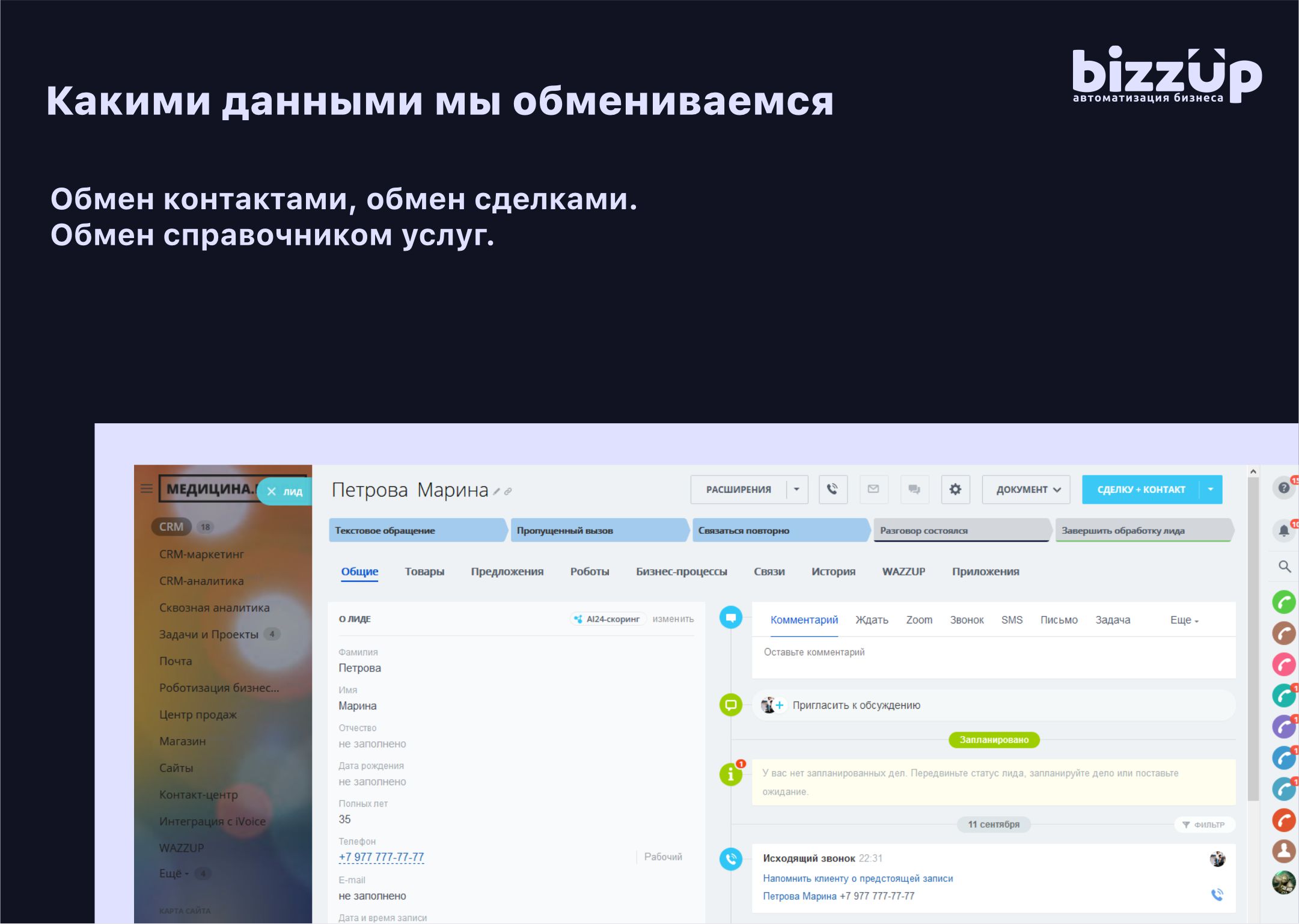
Task: Click the magnifier search icon on right panel
Action: 1285,566
